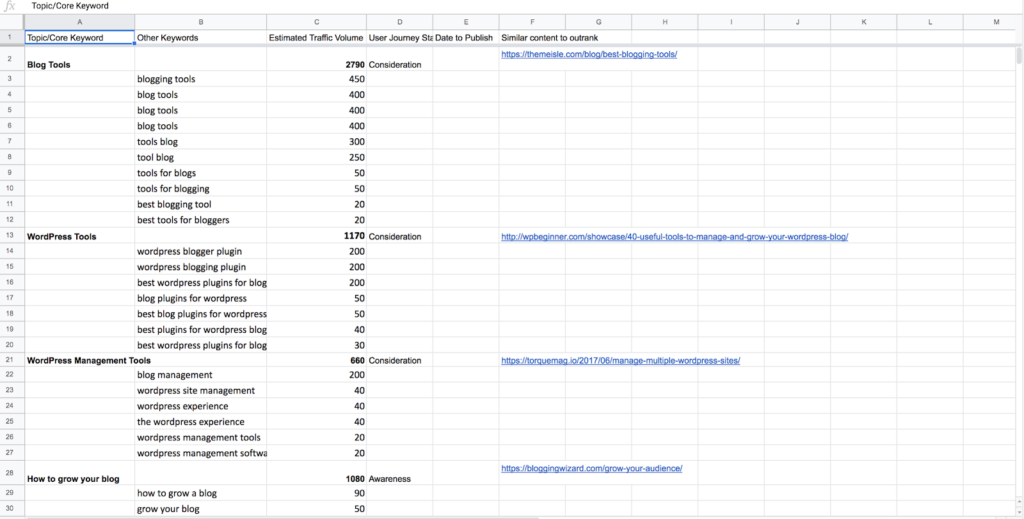Click the formula bar showing Topic/Core Keyword
1024x519 pixels.
click(x=70, y=6)
